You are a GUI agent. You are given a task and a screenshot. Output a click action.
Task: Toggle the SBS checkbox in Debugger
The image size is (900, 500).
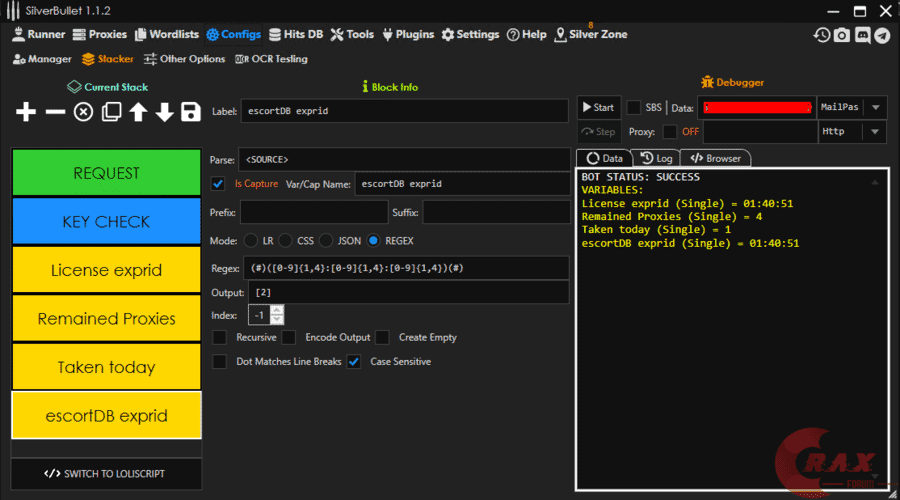pos(634,108)
